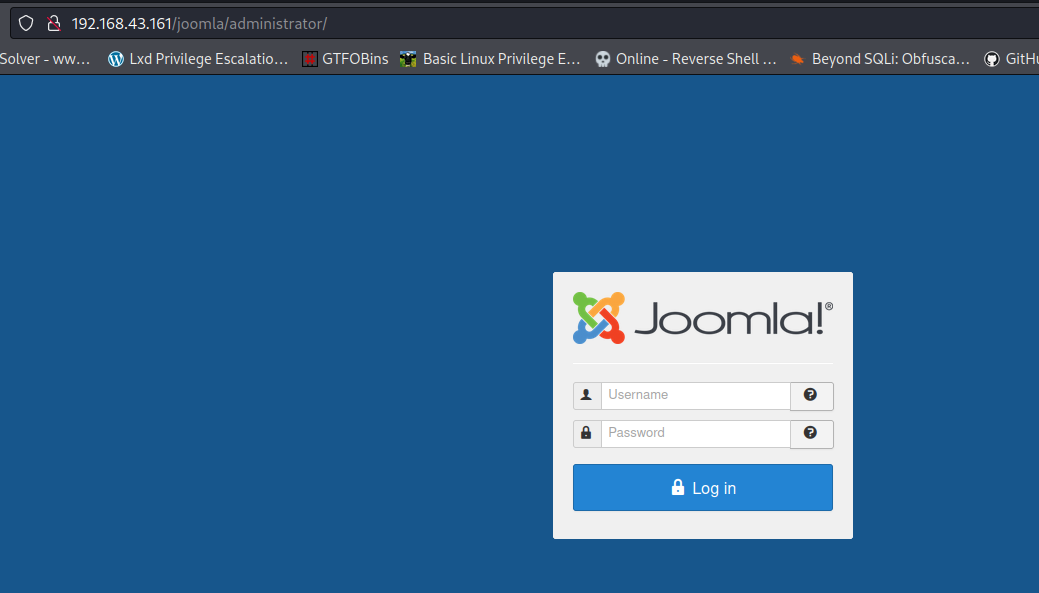This screenshot has height=593, width=1039.
Task: Click into the Username field
Action: pos(696,396)
